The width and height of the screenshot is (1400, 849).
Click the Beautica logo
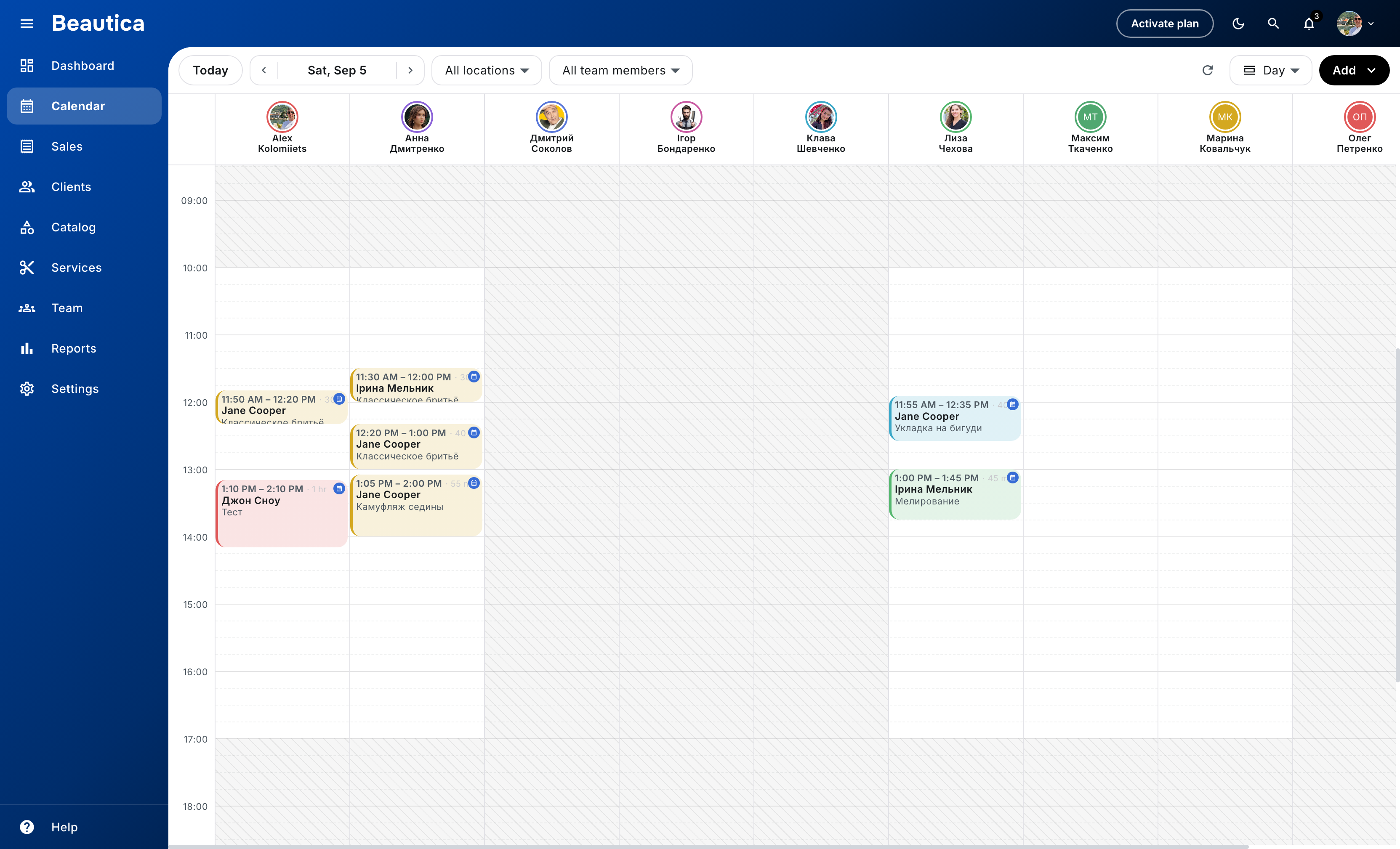click(98, 23)
